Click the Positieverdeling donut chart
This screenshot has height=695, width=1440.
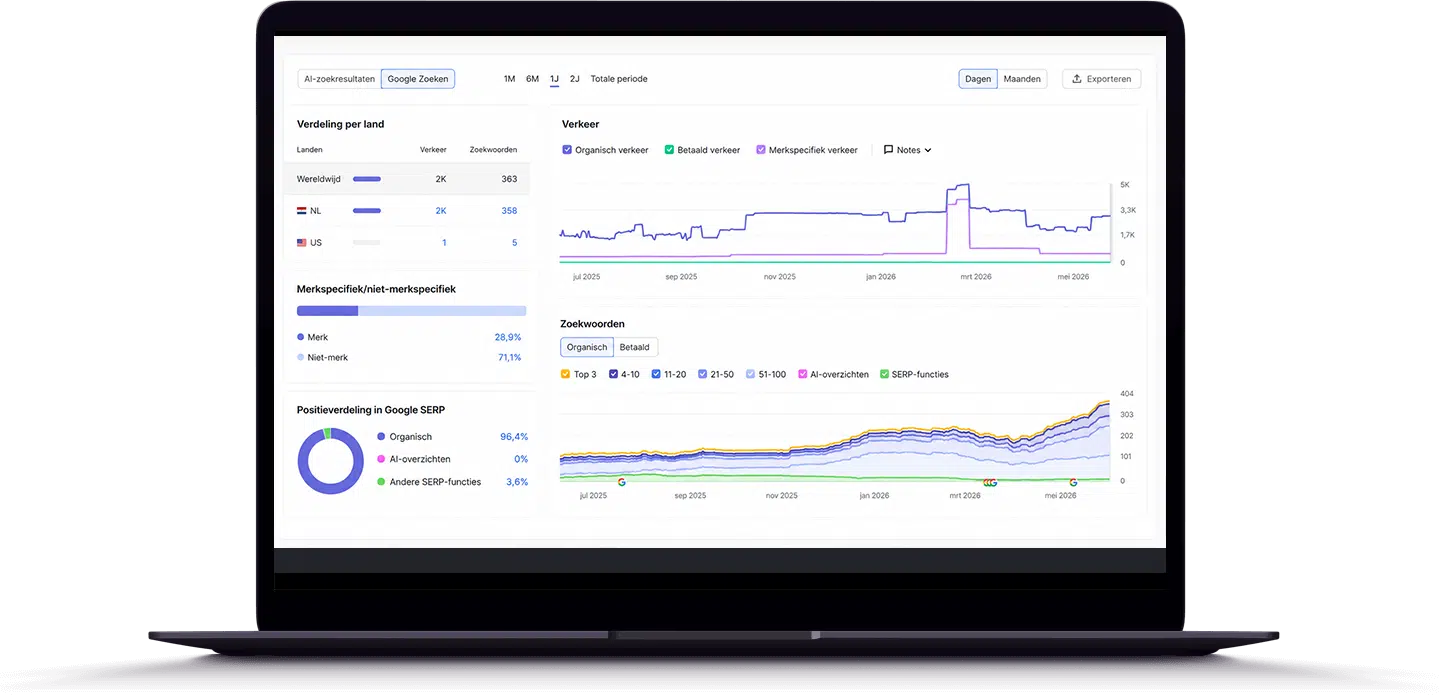(x=331, y=461)
